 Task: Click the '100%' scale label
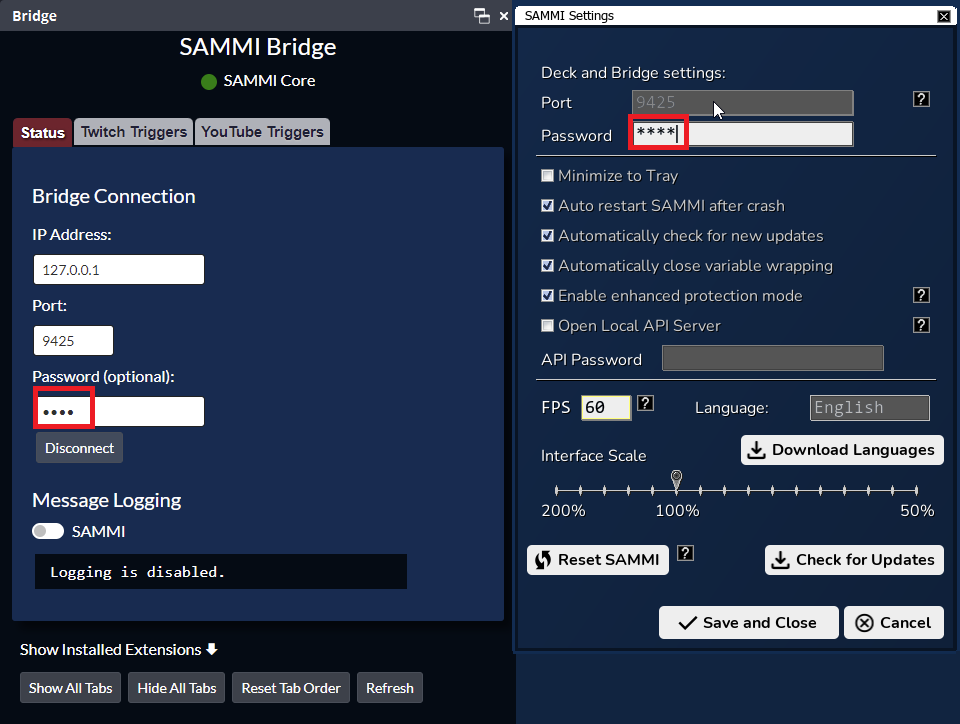pos(677,510)
